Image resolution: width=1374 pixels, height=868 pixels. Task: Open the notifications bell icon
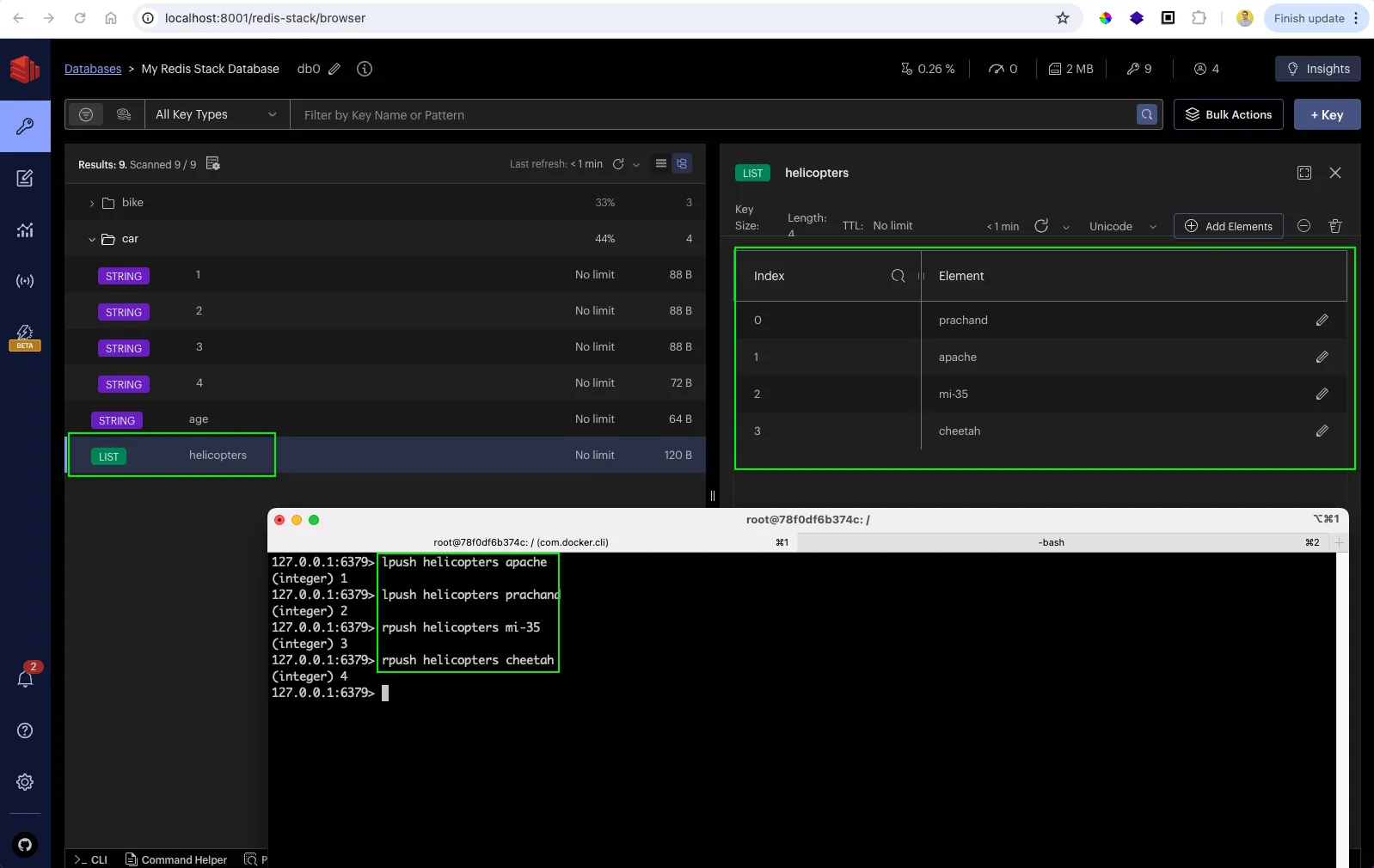coord(25,678)
